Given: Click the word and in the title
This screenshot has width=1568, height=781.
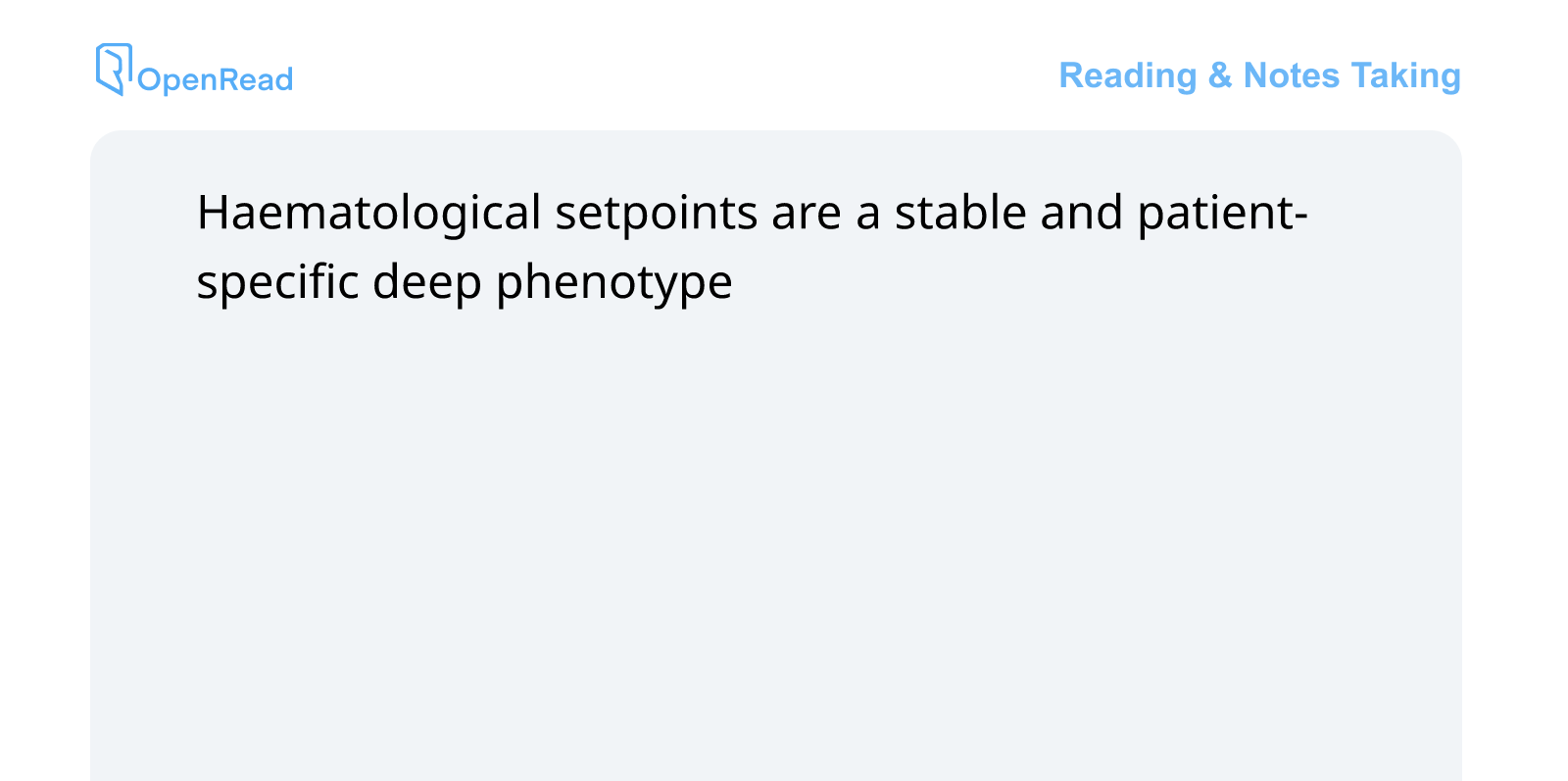Looking at the screenshot, I should tap(1082, 213).
